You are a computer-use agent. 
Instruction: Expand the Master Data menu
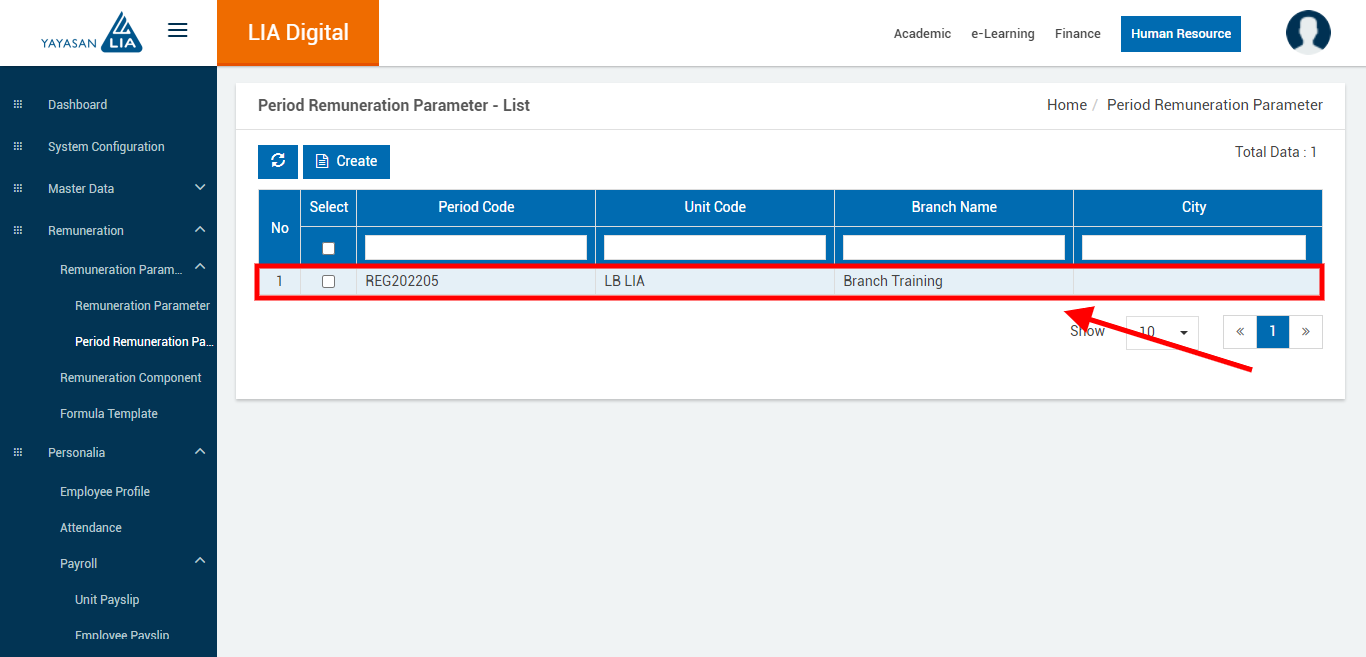click(200, 188)
